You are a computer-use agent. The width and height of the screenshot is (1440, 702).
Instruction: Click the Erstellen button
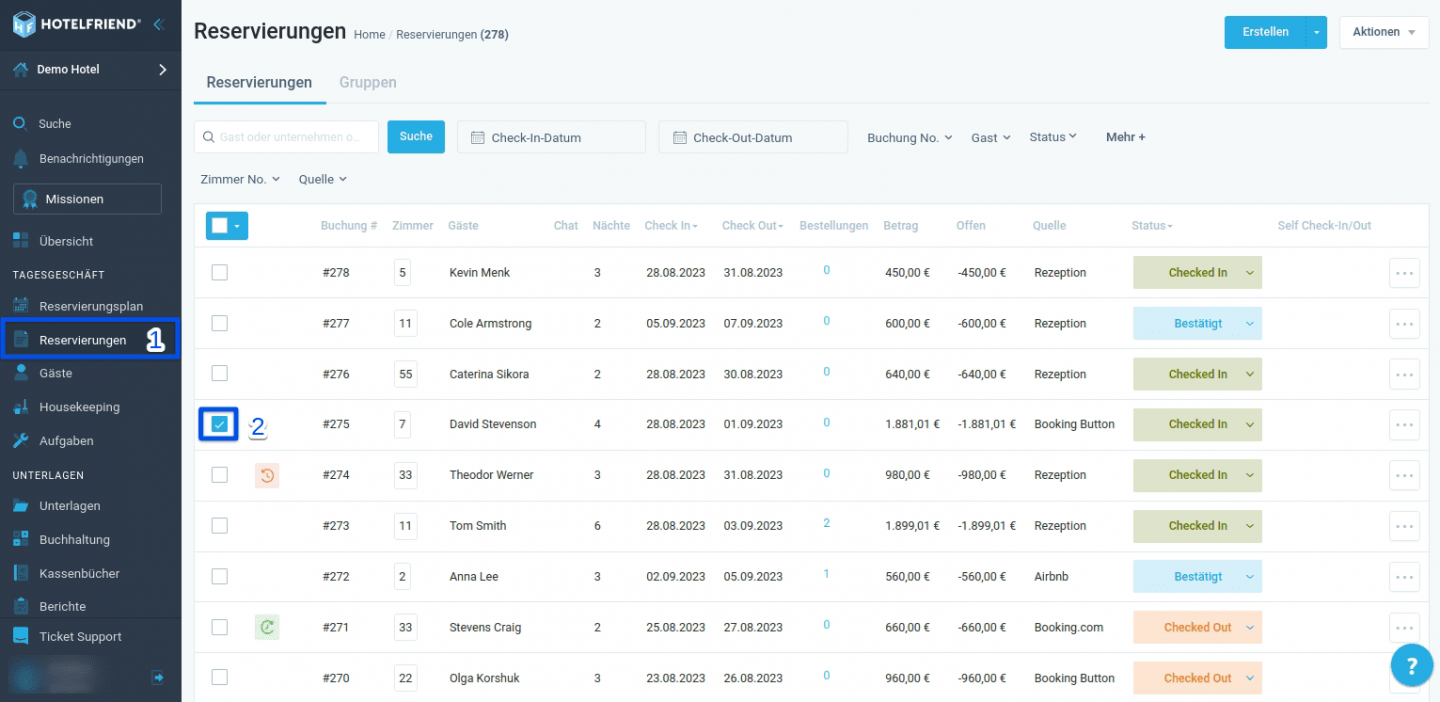pyautogui.click(x=1265, y=32)
